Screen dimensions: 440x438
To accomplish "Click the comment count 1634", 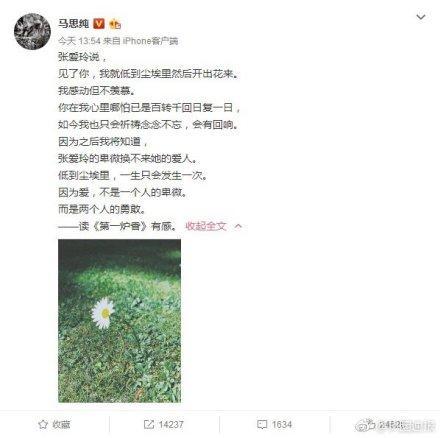I will (282, 424).
